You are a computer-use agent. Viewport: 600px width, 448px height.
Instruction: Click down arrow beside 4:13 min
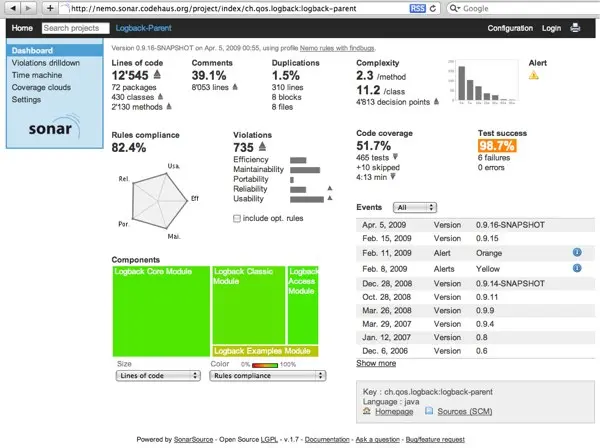click(x=393, y=176)
